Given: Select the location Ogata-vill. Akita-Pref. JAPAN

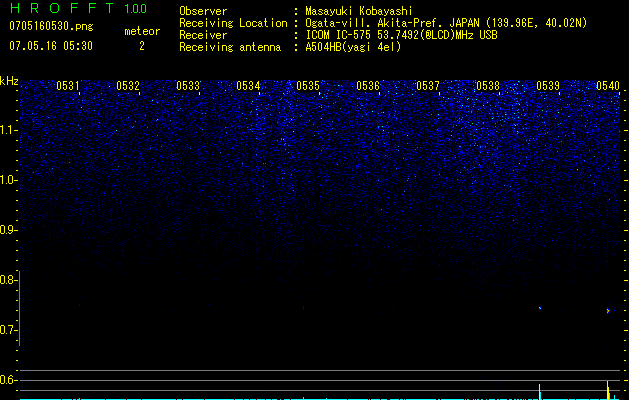Looking at the screenshot, I should click(x=392, y=23).
